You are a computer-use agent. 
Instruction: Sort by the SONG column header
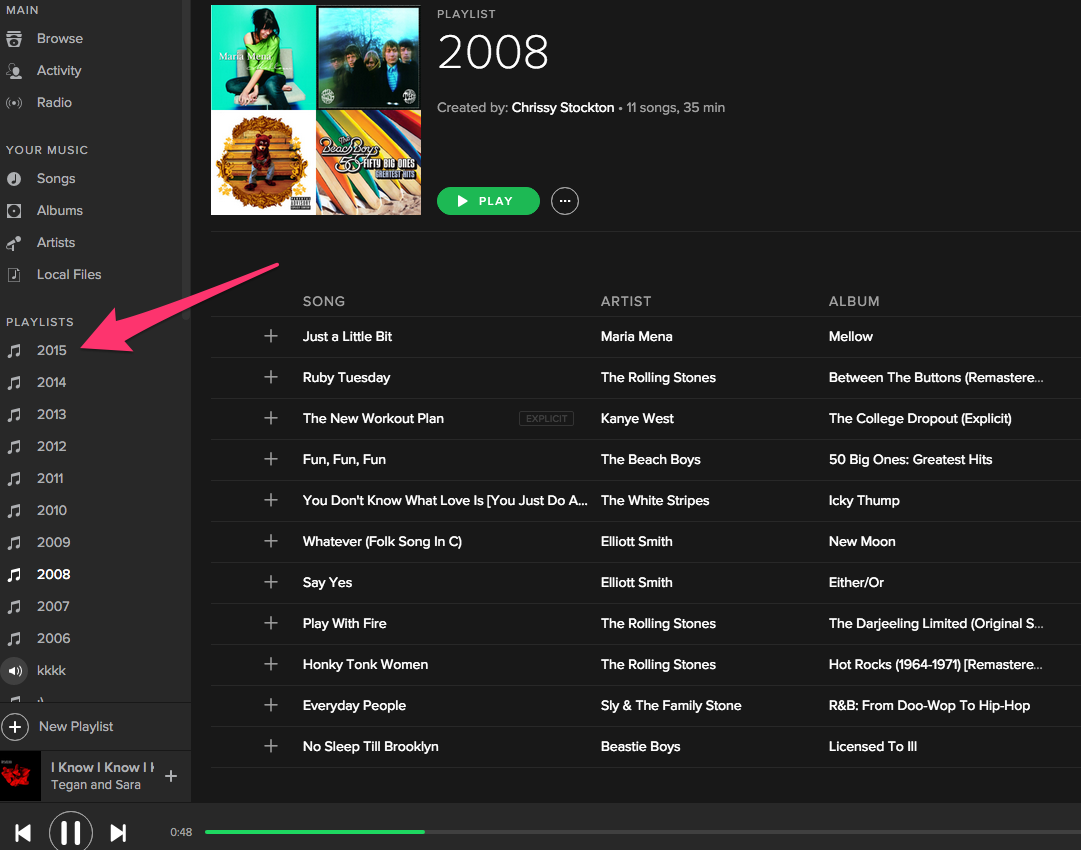(324, 301)
